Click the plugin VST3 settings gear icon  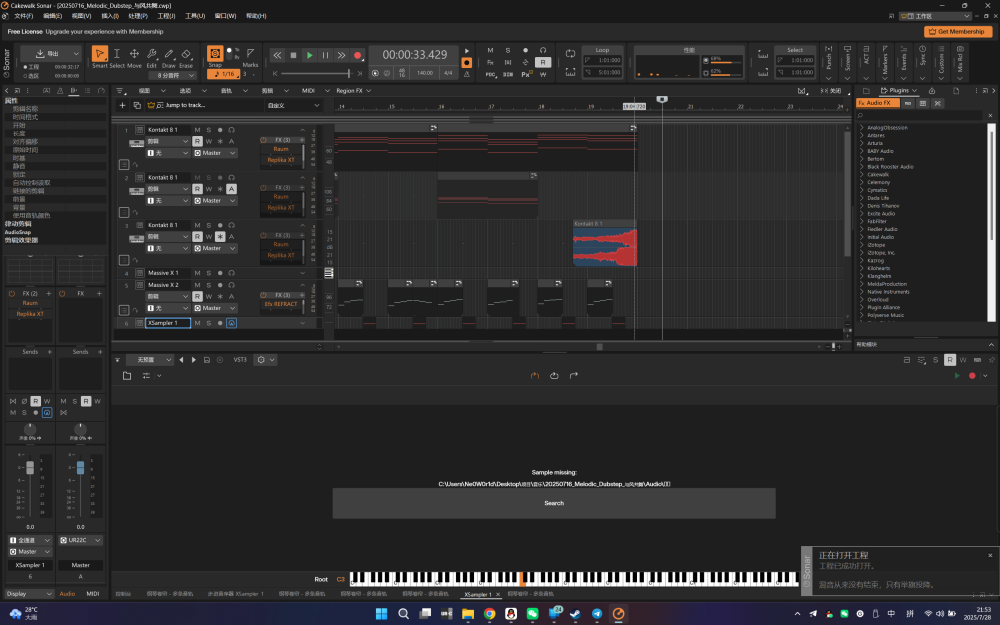pyautogui.click(x=261, y=360)
